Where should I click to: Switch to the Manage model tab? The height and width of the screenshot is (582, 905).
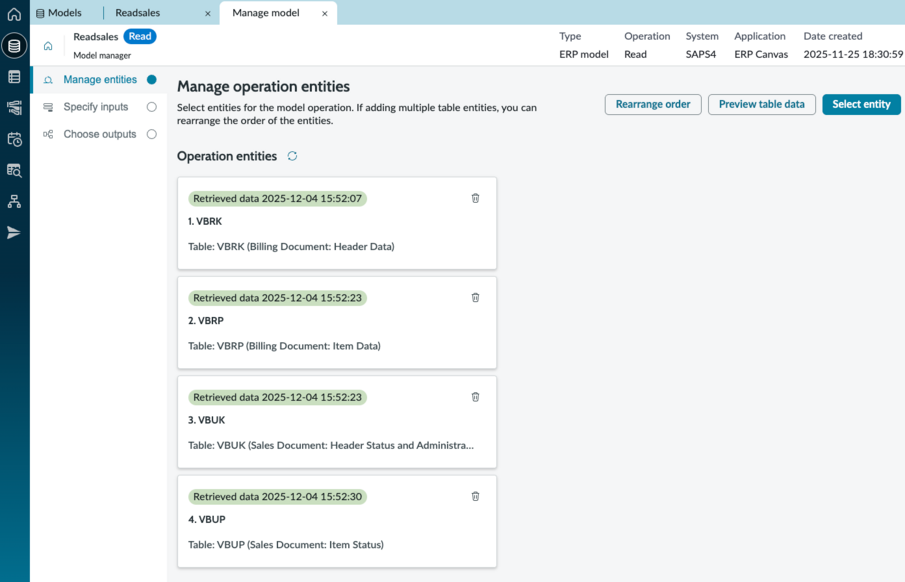point(265,13)
